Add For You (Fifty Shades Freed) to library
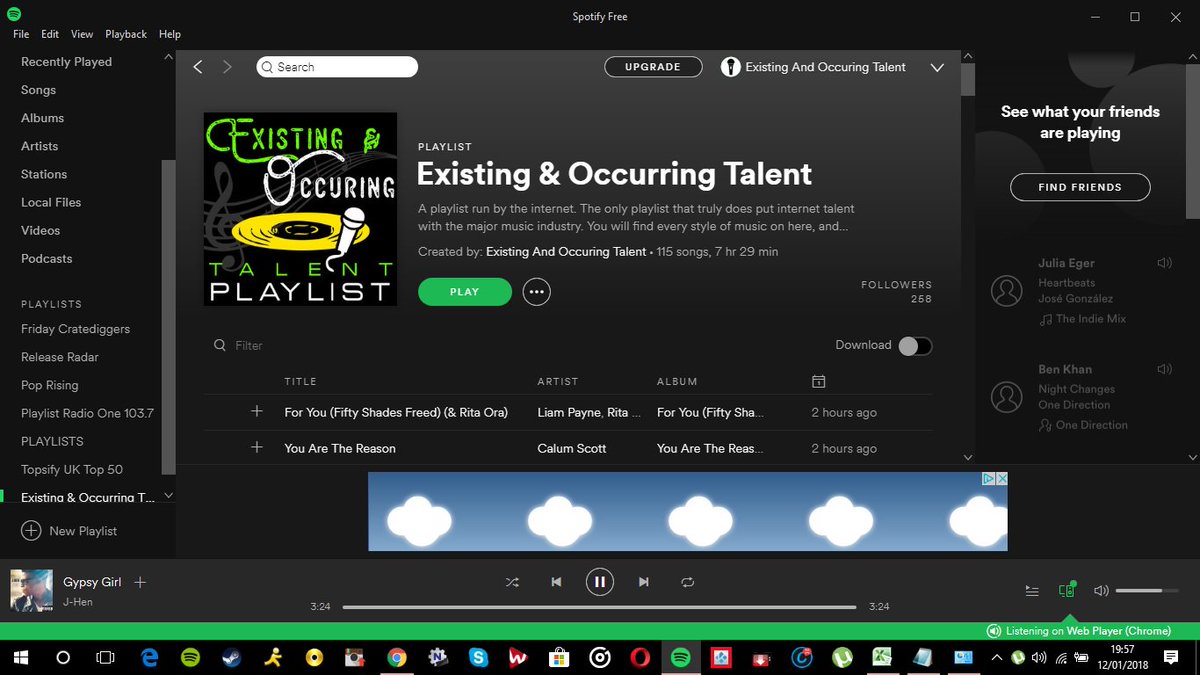Screen dimensions: 1200x675 click(x=257, y=412)
